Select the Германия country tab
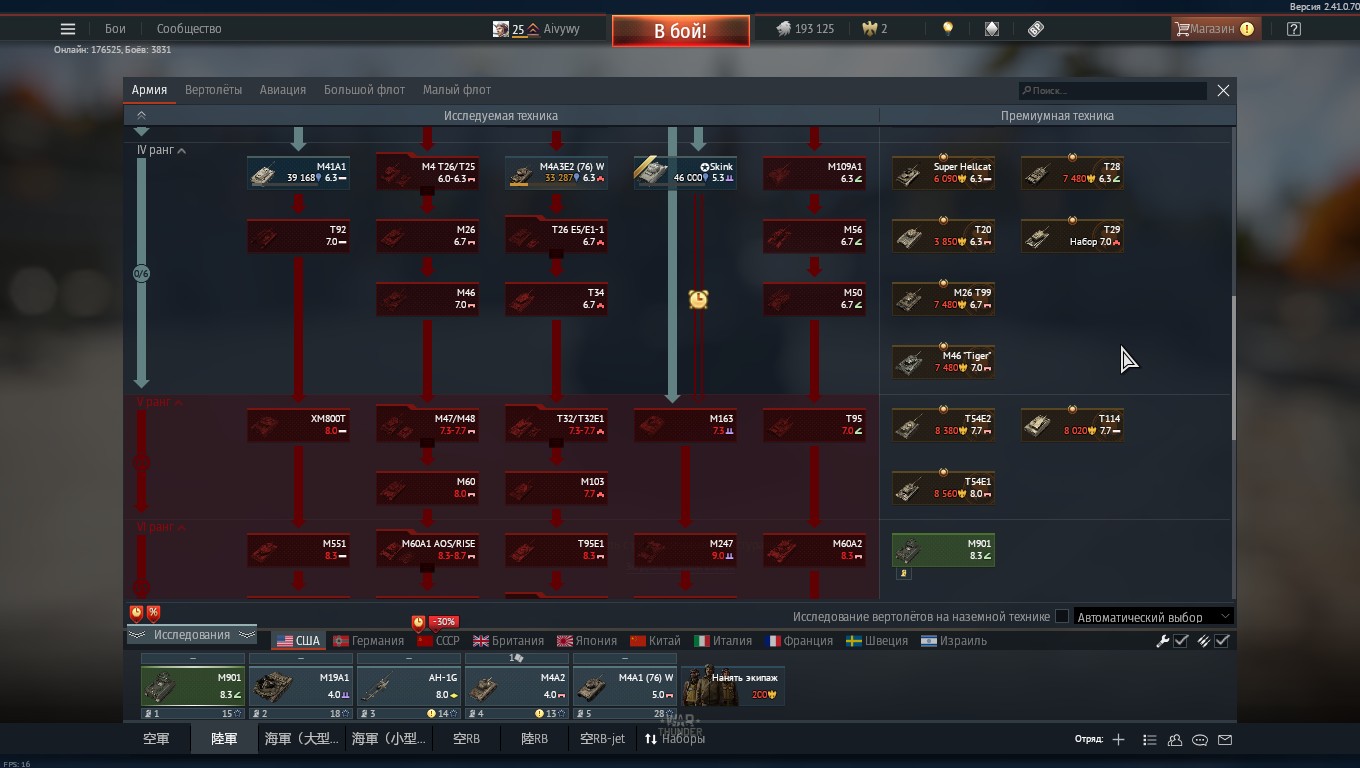 368,641
